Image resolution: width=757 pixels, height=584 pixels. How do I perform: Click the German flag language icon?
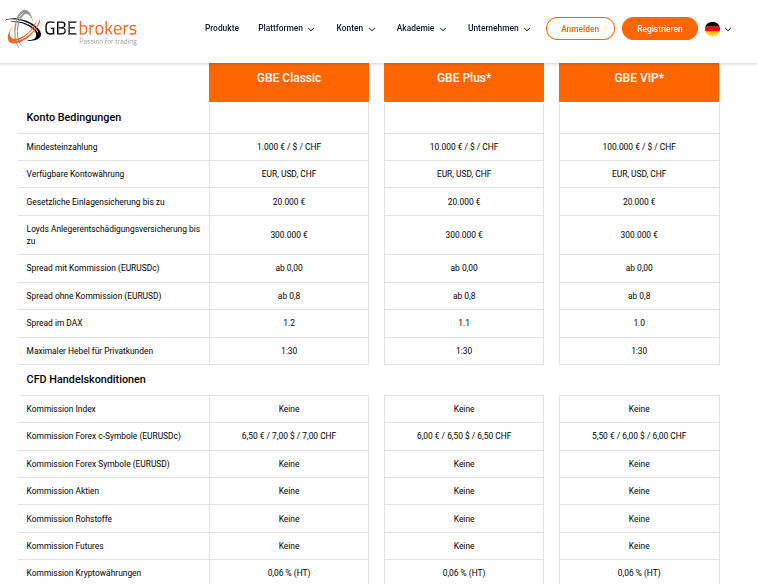pos(712,29)
